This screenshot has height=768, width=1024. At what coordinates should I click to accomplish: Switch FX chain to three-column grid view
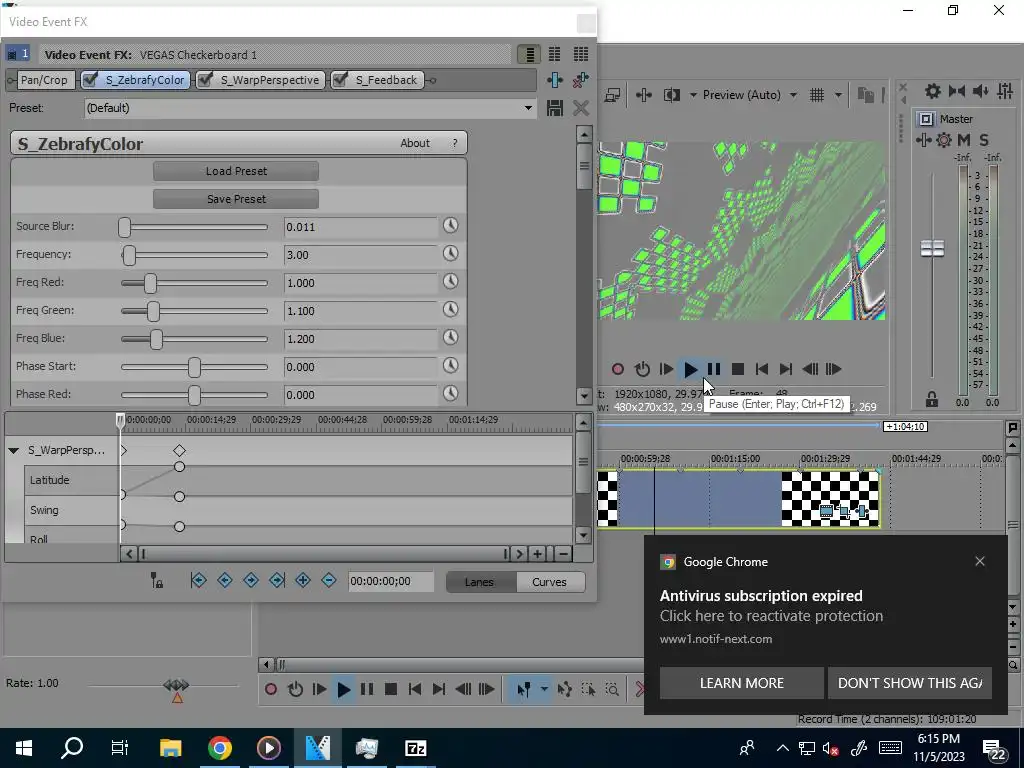coord(581,54)
